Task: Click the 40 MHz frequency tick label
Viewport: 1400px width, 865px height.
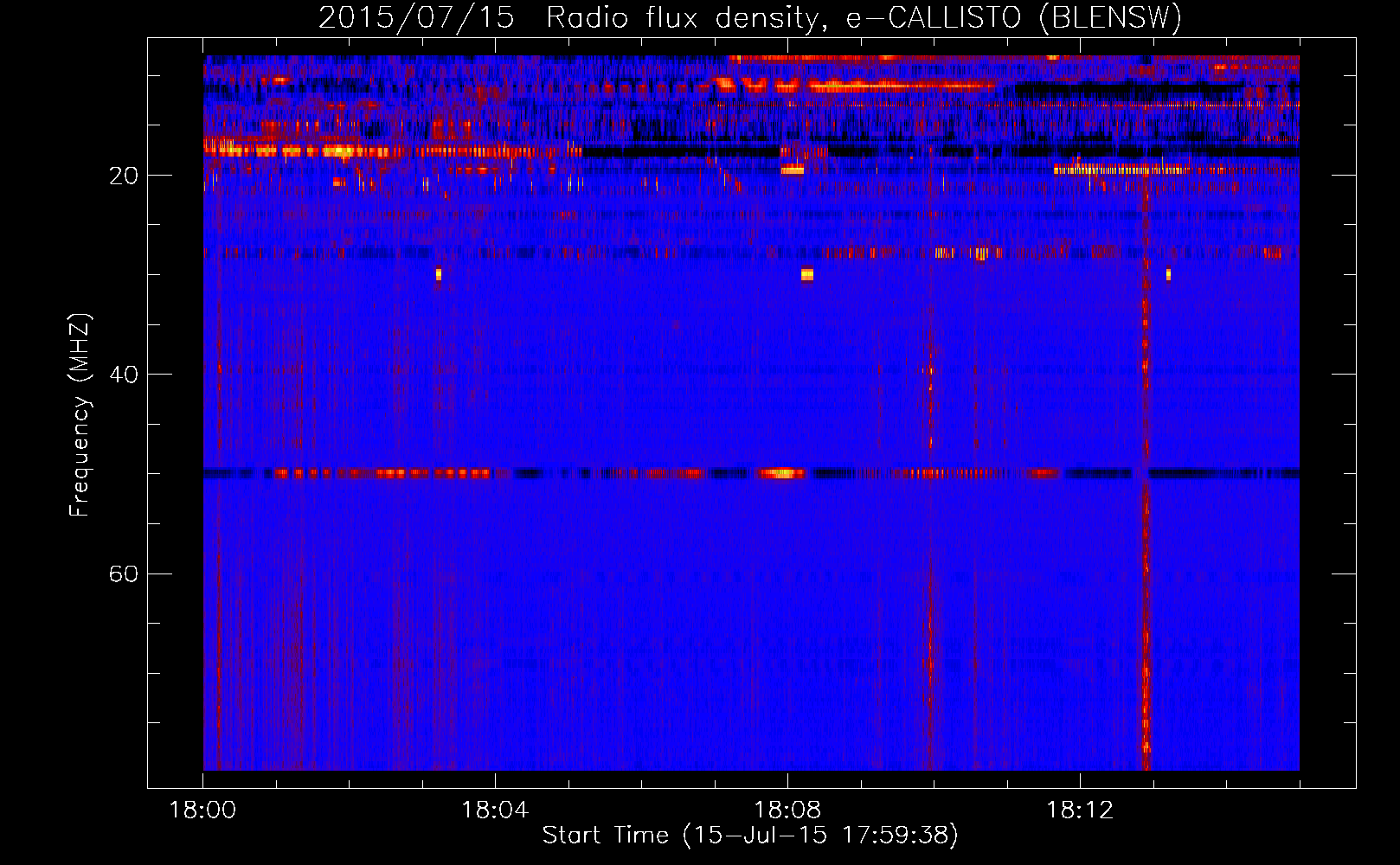Action: [123, 375]
